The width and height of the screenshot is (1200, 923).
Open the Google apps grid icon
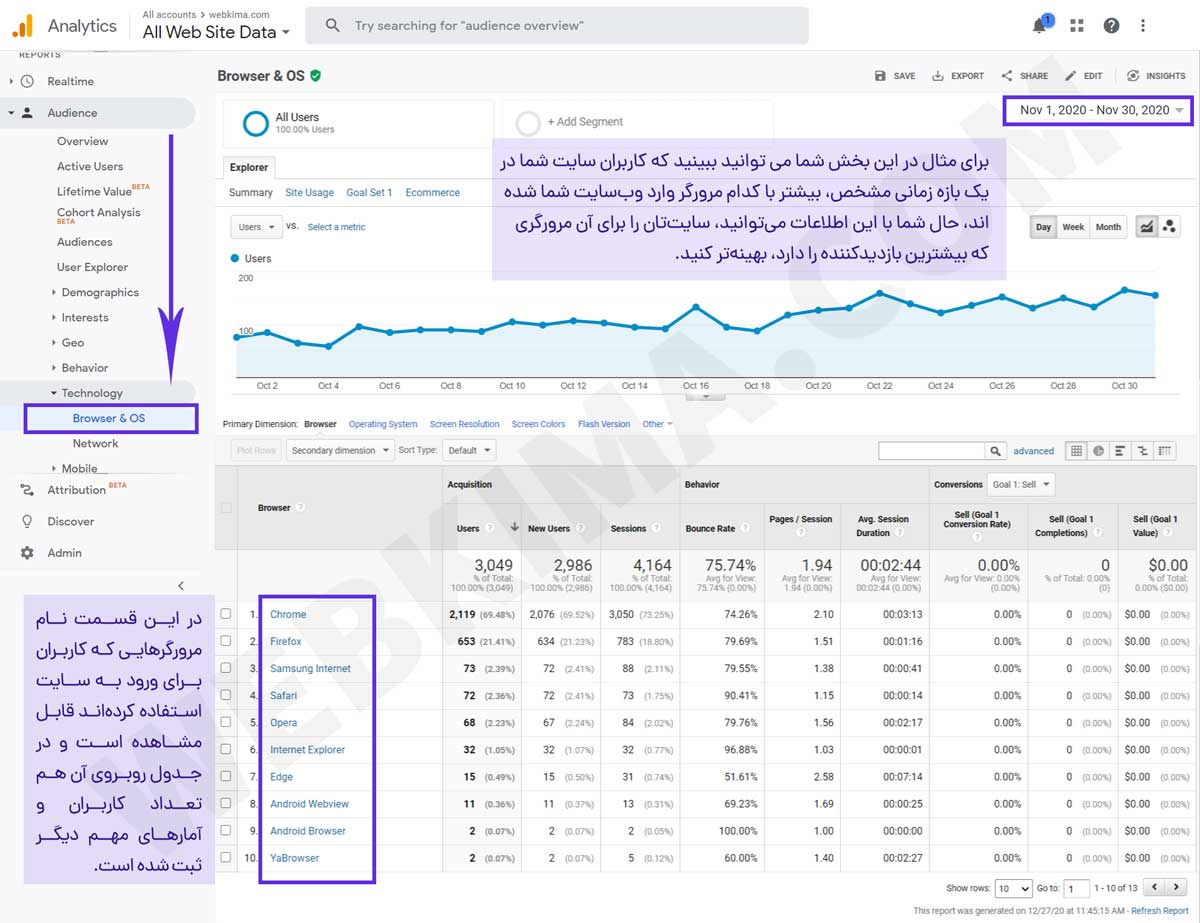click(1077, 26)
